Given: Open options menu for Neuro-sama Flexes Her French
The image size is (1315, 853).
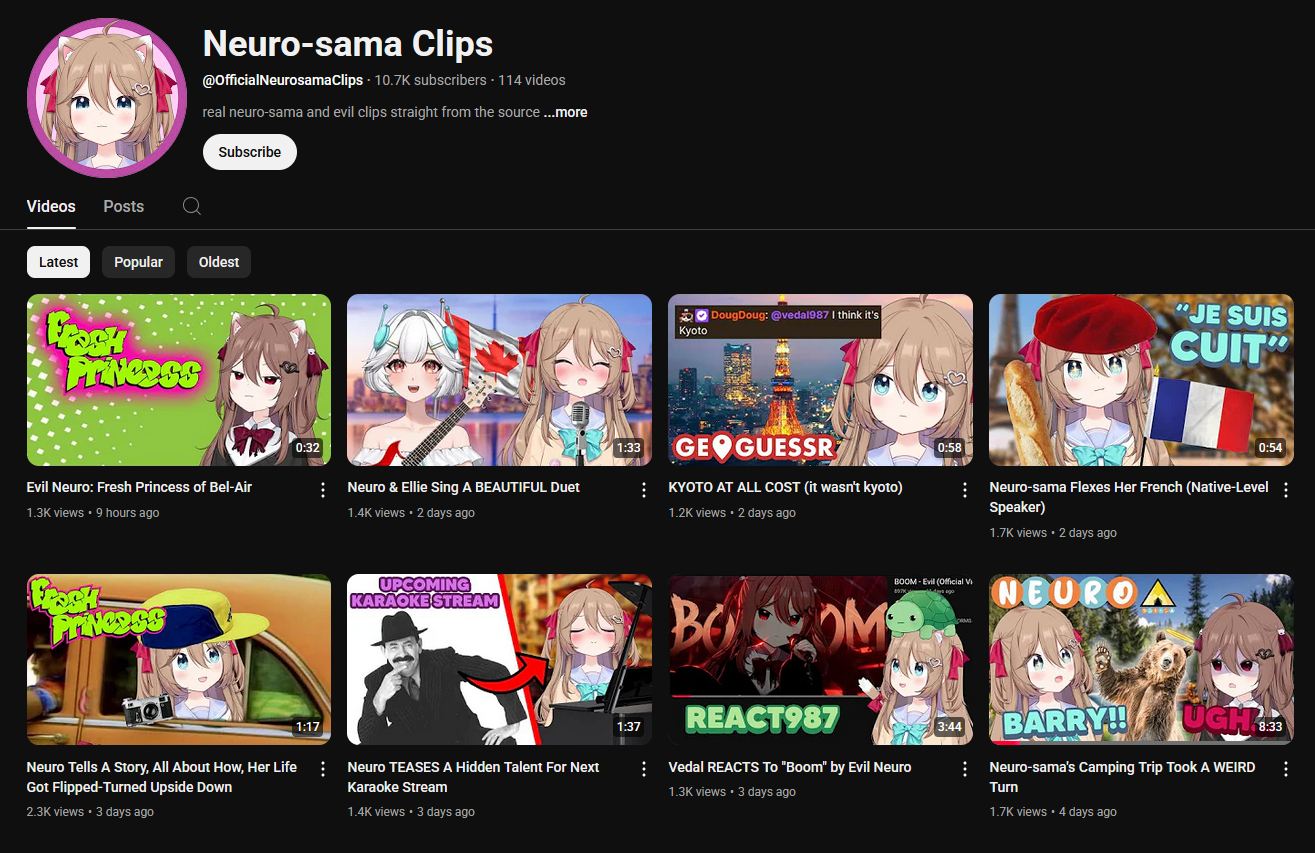Looking at the screenshot, I should tap(1286, 489).
